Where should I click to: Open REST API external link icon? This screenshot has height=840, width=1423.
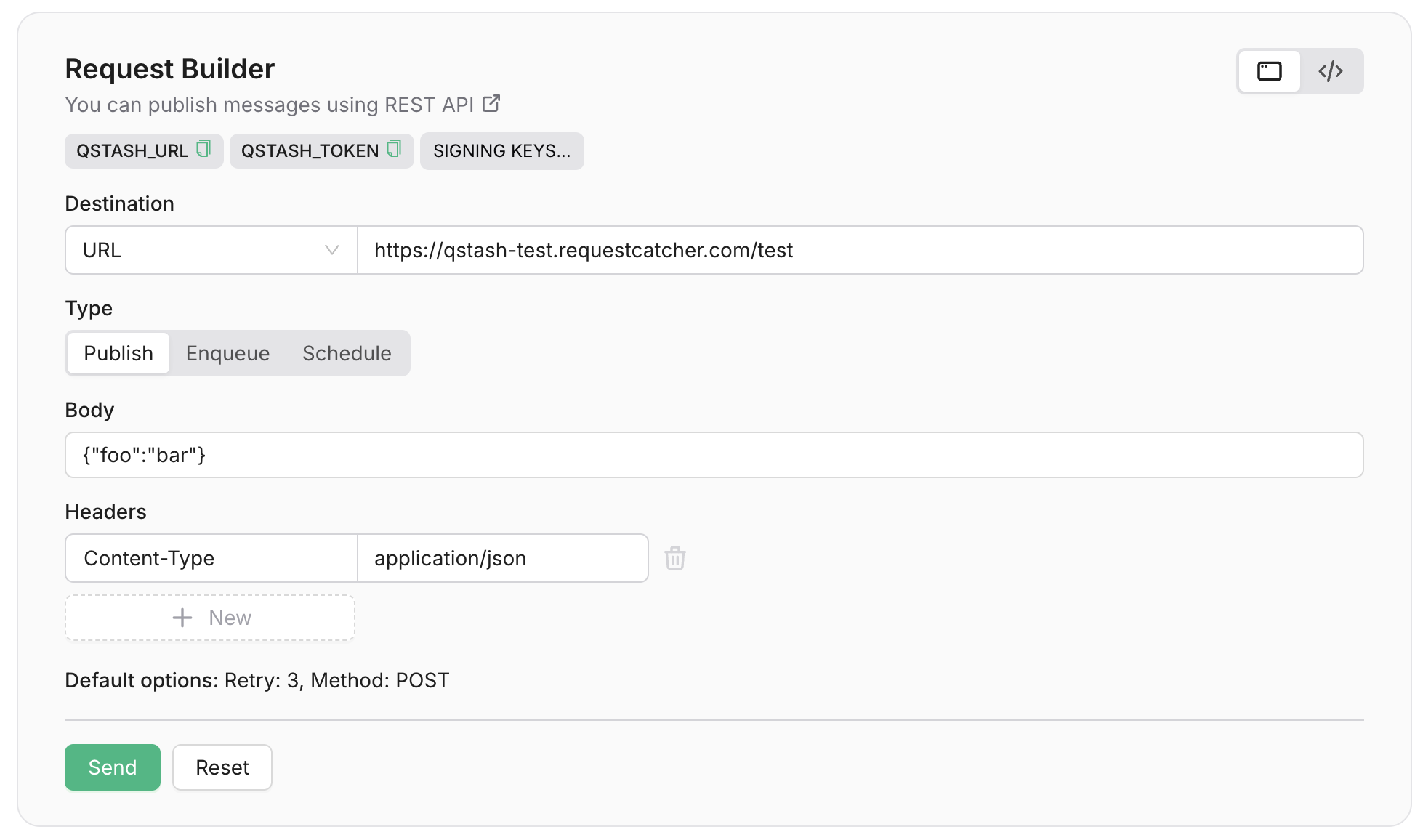[x=491, y=104]
